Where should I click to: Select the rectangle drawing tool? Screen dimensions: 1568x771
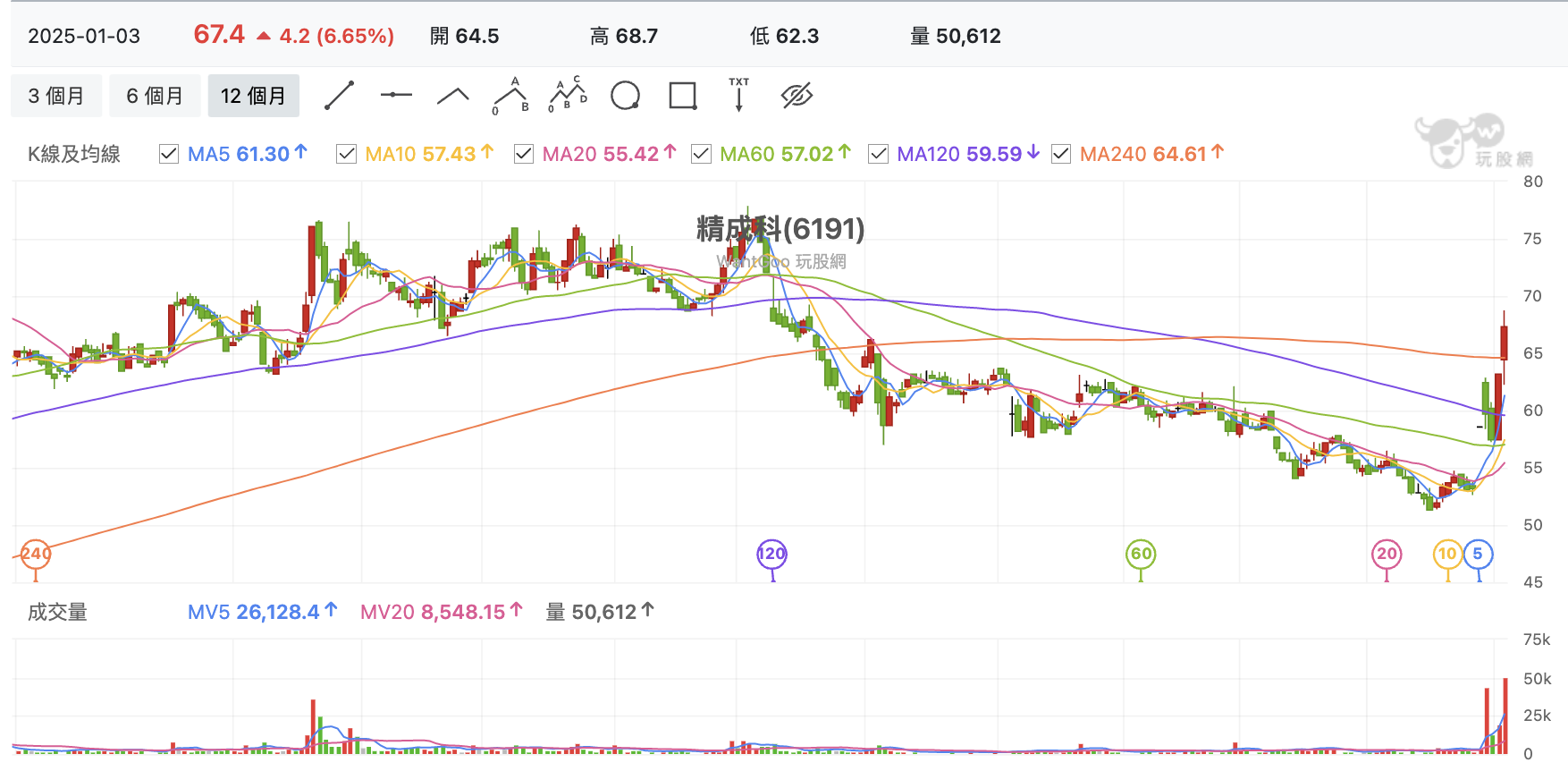(683, 96)
